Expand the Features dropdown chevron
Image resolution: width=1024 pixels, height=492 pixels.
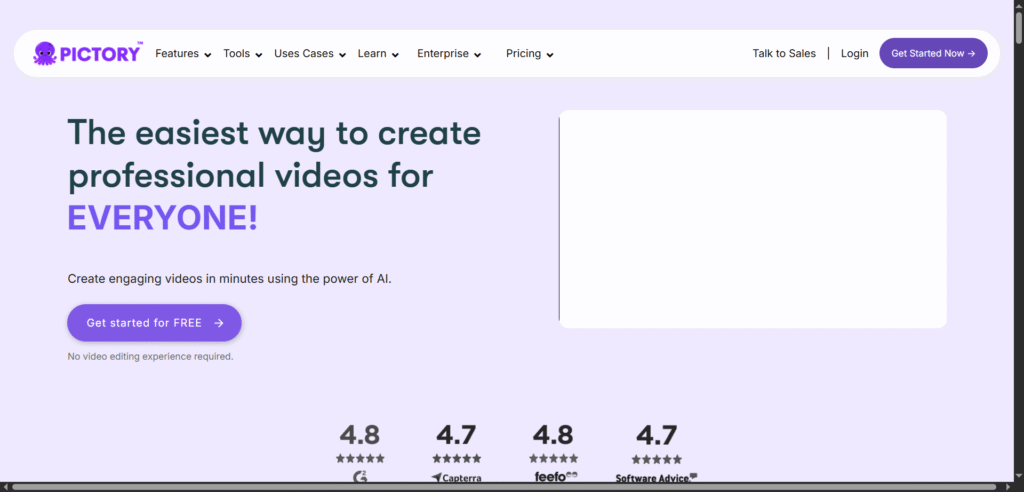point(208,55)
